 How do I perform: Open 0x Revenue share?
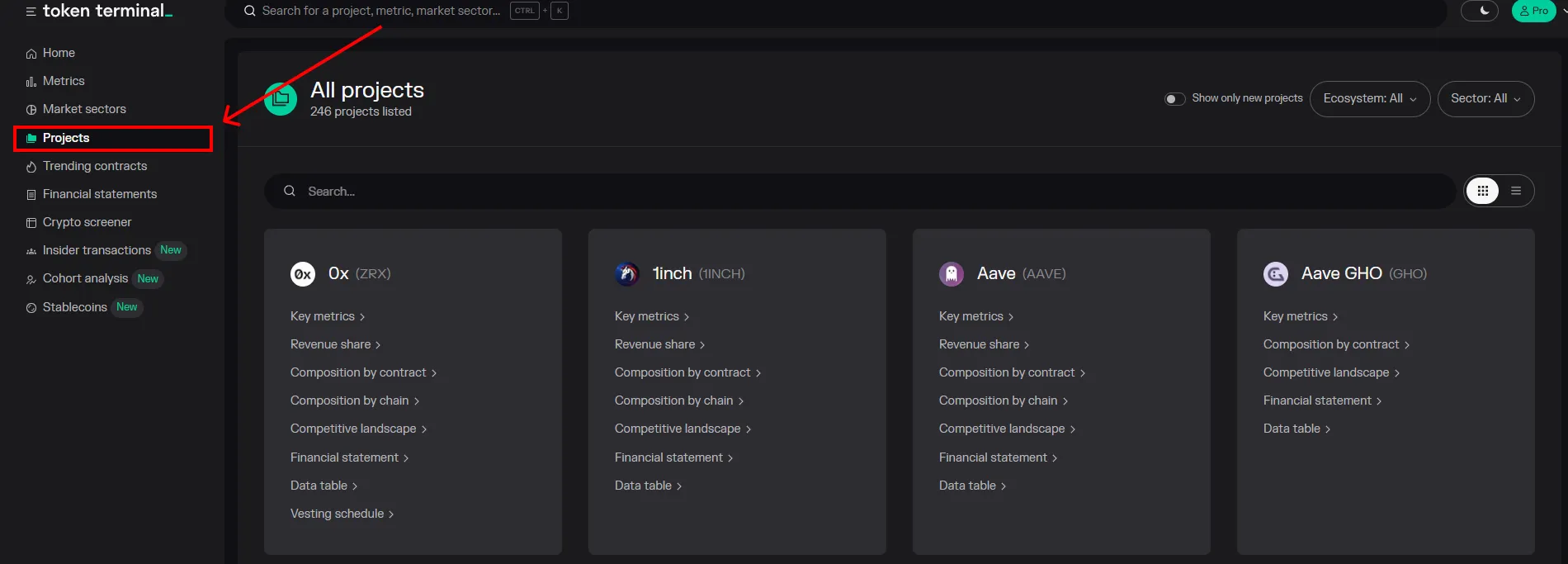336,344
